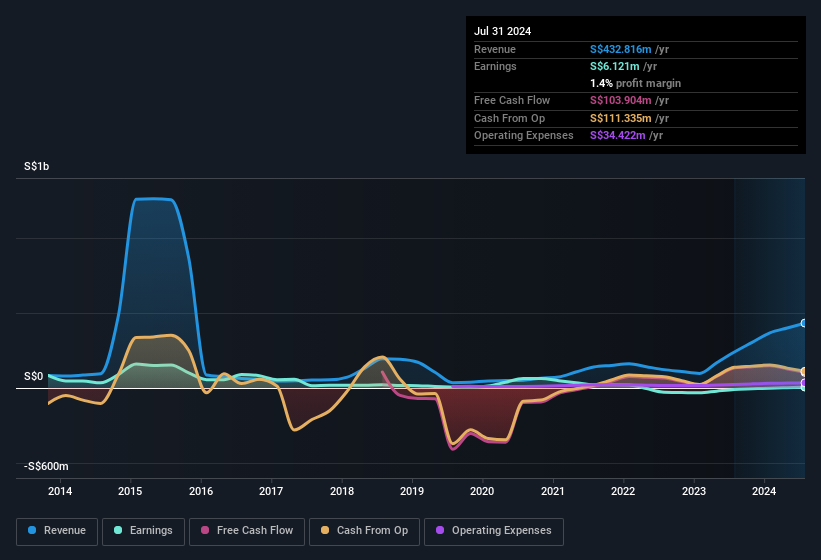
Task: Click the 2019 x-axis label
Action: point(412,491)
